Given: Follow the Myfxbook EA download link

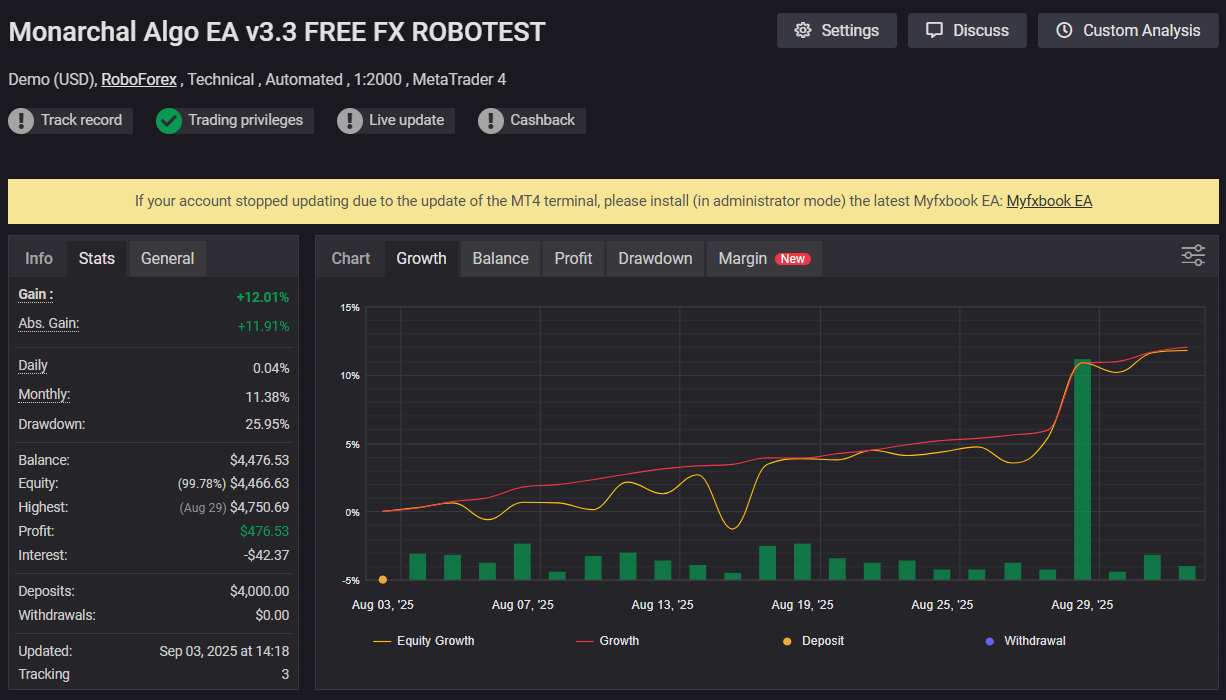Looking at the screenshot, I should point(1049,201).
